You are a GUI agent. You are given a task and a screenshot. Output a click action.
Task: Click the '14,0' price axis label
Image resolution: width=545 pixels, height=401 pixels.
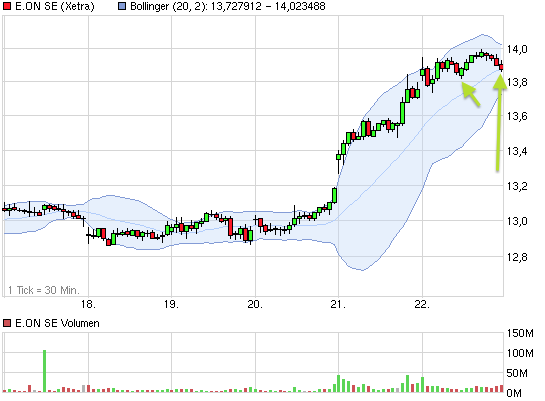coord(517,49)
